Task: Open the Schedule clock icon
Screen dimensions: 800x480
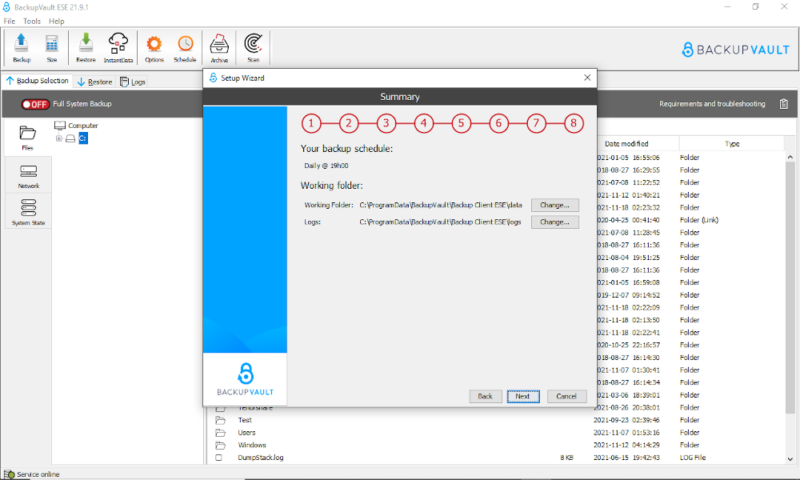Action: click(185, 47)
